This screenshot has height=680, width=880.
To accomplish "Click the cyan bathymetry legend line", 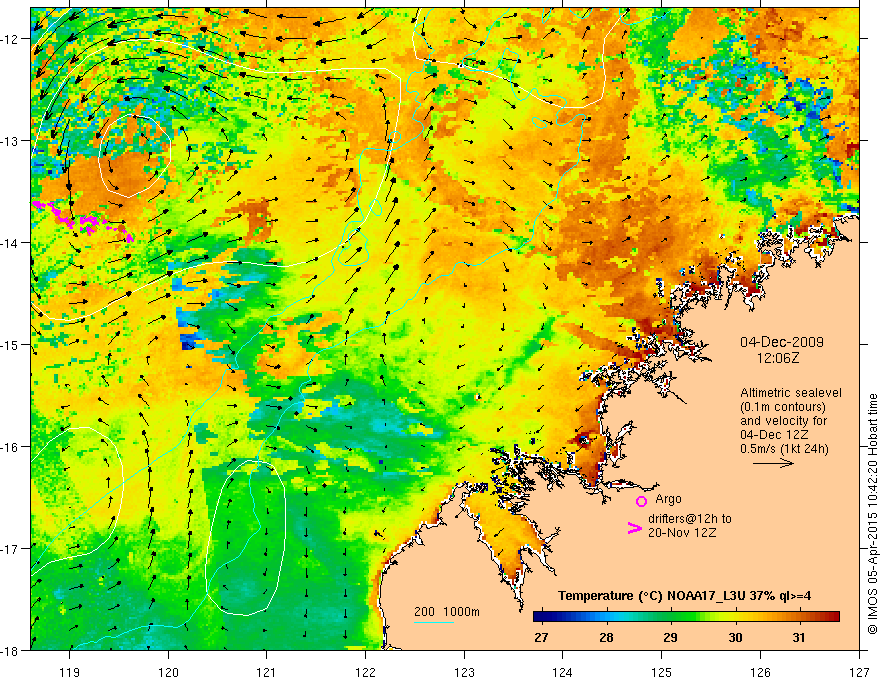I will pyautogui.click(x=434, y=622).
